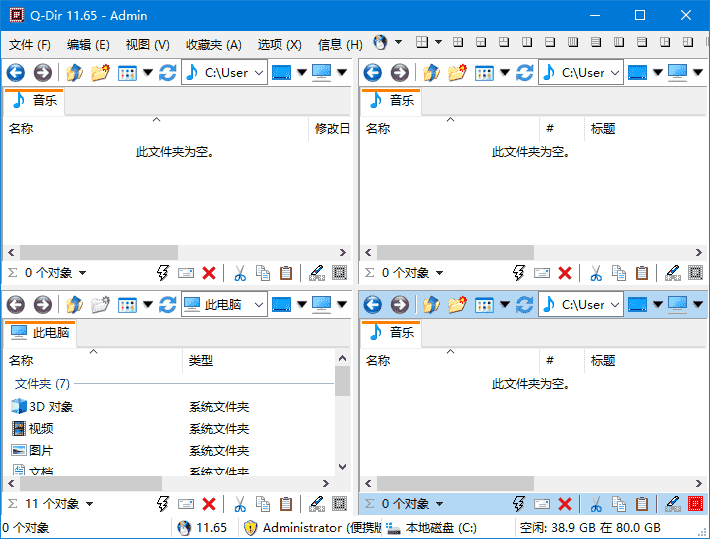Click the paste clipboard icon in bottom-left pane
This screenshot has height=539, width=710.
point(286,504)
